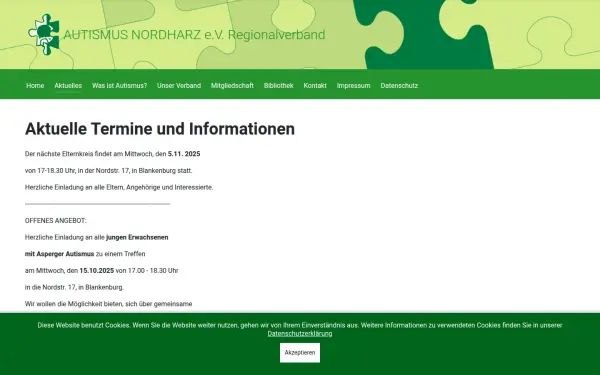Viewport: 600px width, 375px height.
Task: Click line Wir wollen die Möglichkeit bieten
Action: pyautogui.click(x=108, y=304)
